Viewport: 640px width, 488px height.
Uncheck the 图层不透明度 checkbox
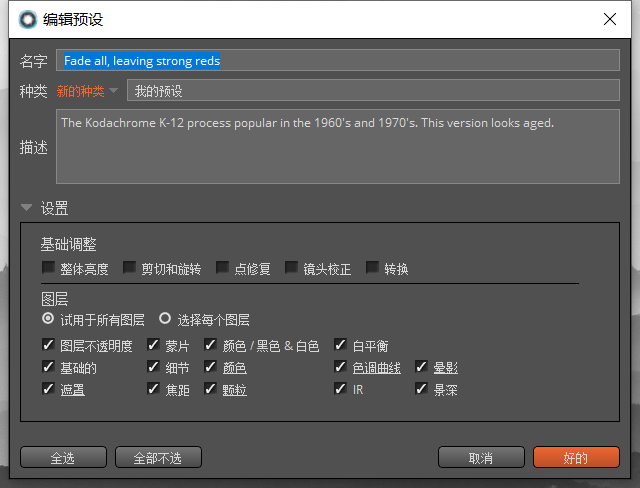(x=48, y=346)
